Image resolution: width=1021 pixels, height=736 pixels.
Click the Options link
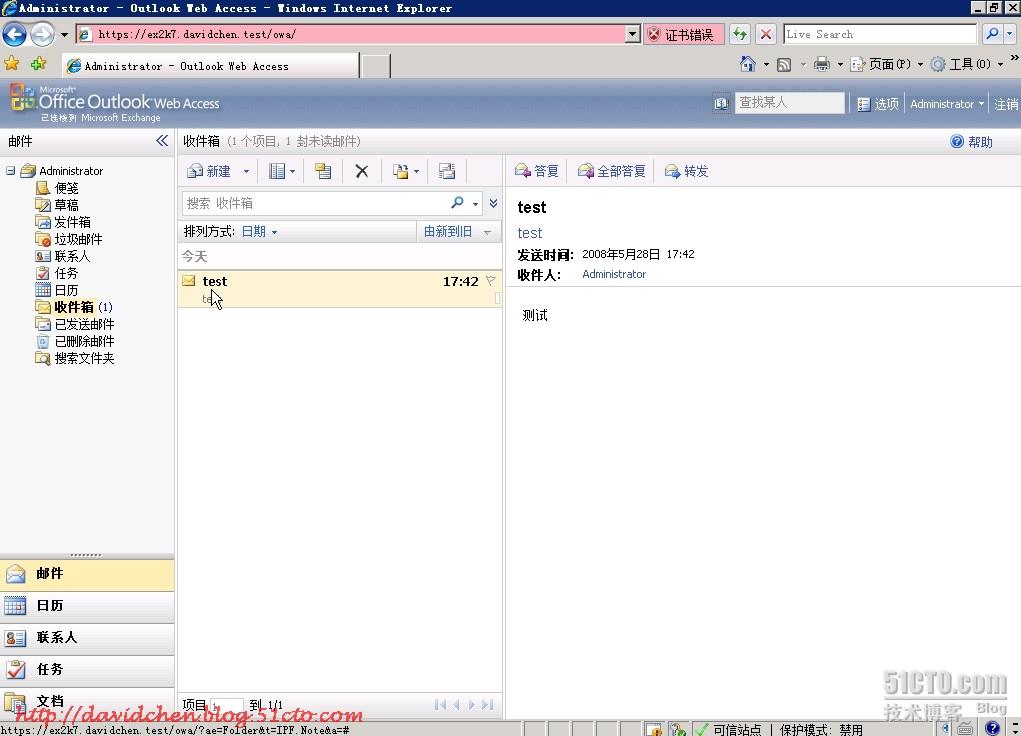(878, 104)
